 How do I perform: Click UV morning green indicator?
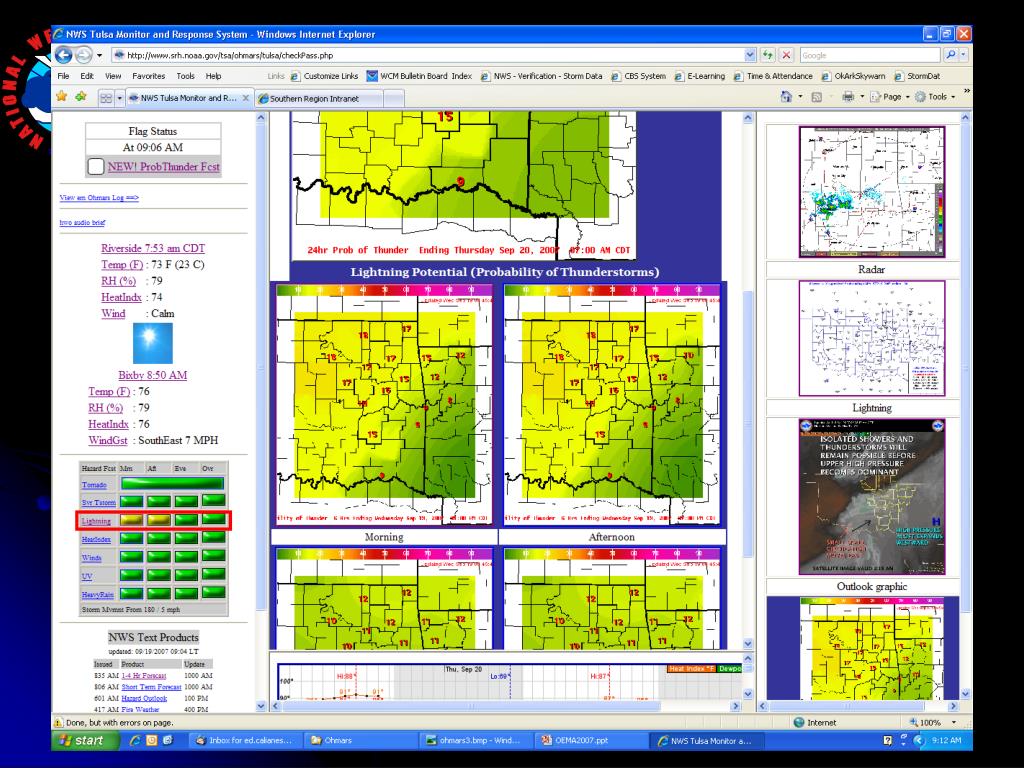(x=131, y=575)
